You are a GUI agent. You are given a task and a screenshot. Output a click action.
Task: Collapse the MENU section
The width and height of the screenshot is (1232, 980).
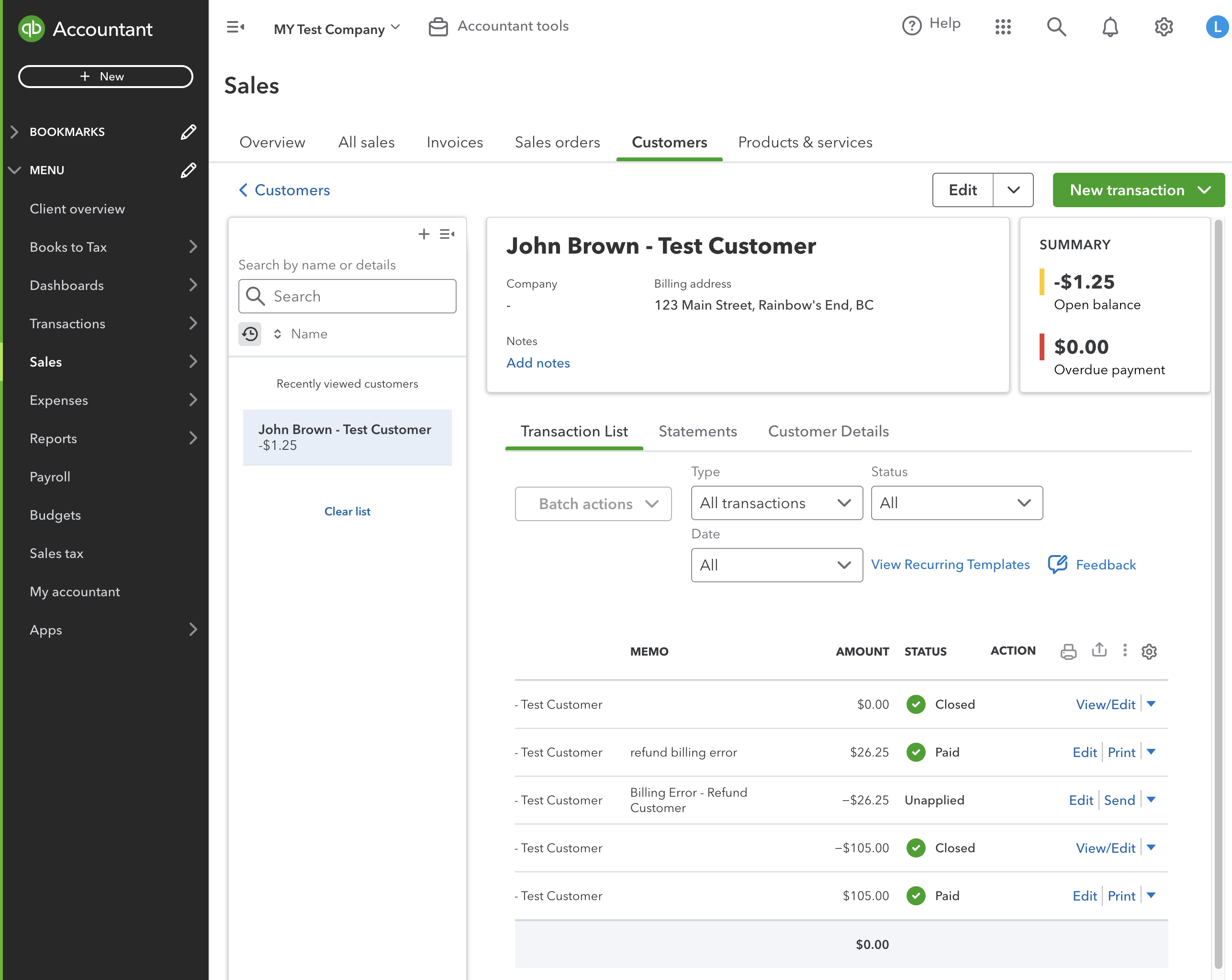14,170
